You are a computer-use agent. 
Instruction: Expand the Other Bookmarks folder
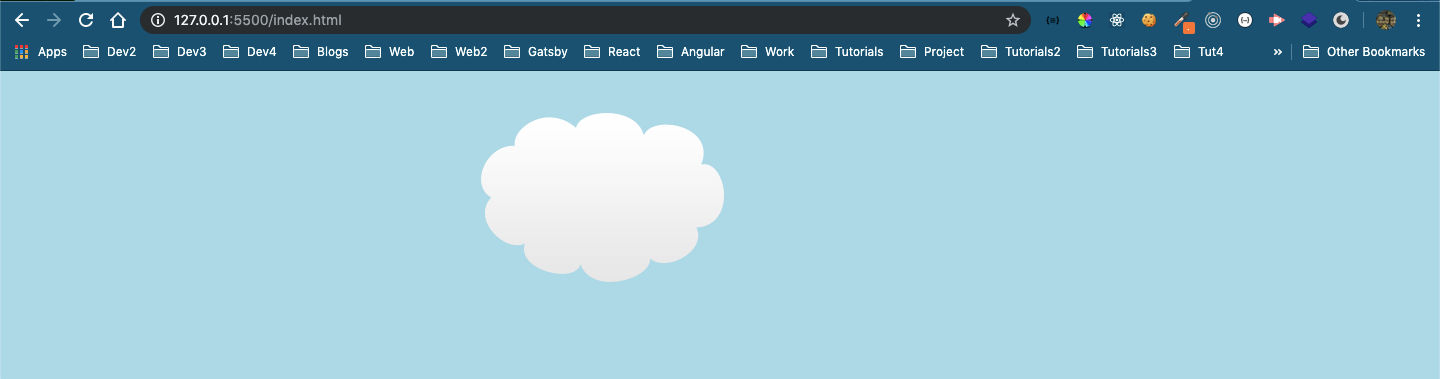1364,52
